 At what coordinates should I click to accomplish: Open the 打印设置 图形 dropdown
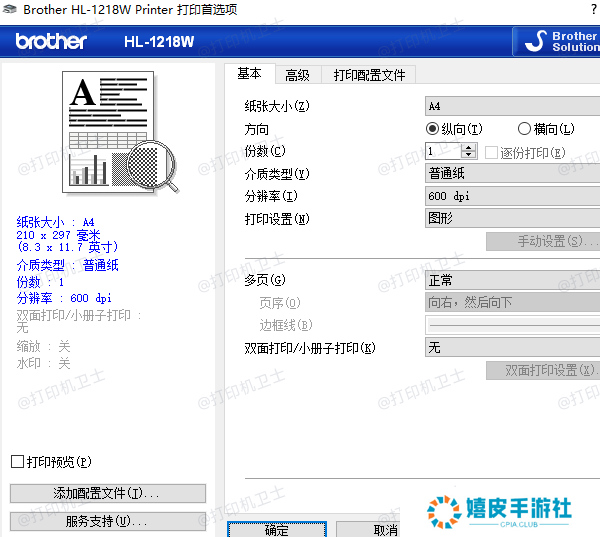[x=512, y=218]
